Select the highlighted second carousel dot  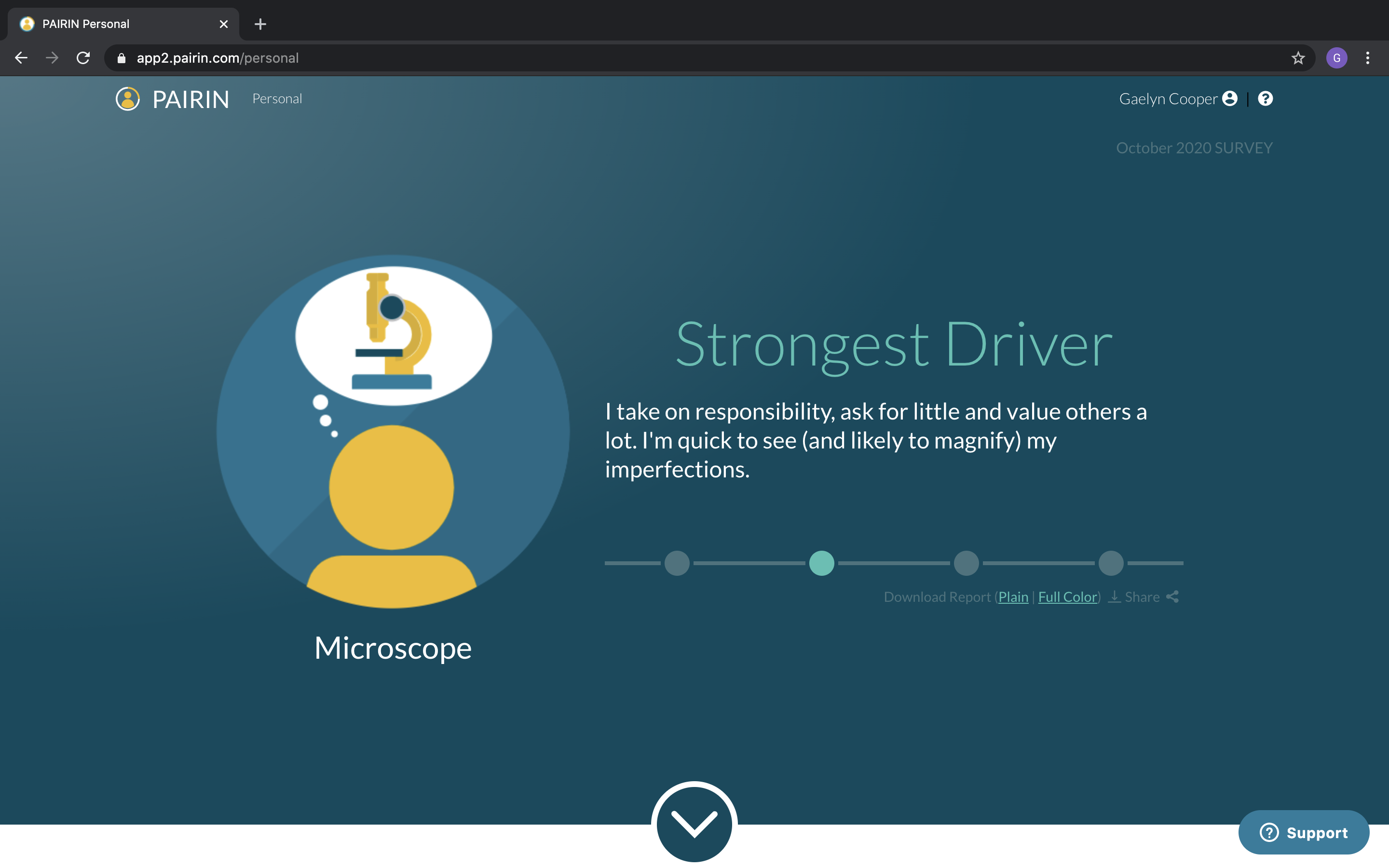tap(821, 563)
